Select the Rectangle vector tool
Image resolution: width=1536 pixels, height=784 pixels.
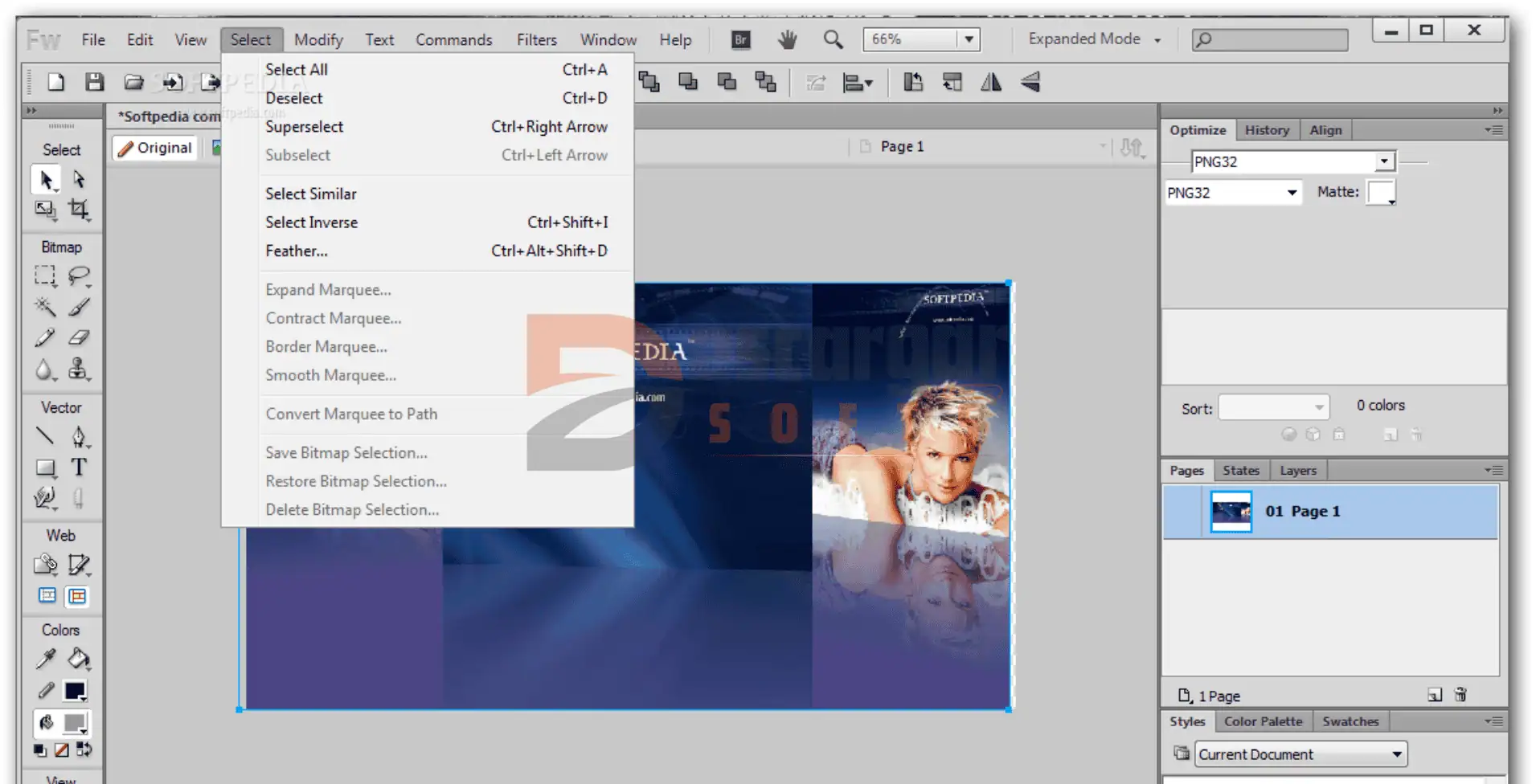[x=46, y=468]
